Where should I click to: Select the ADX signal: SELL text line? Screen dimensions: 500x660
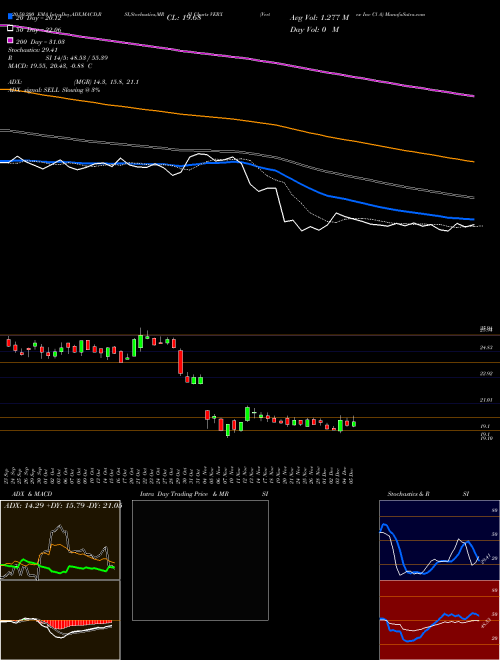point(54,90)
